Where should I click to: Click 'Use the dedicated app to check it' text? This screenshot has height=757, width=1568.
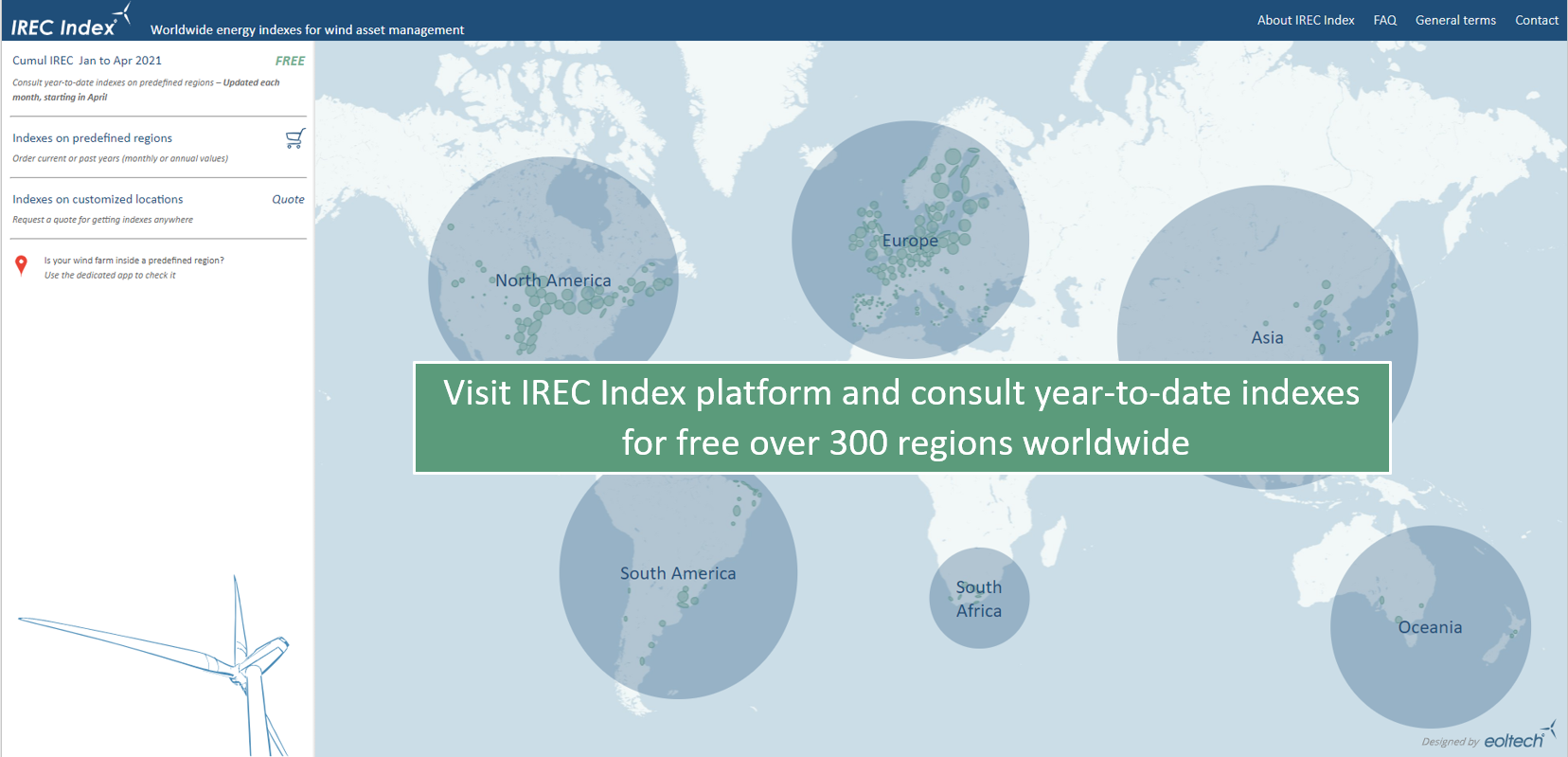point(110,276)
